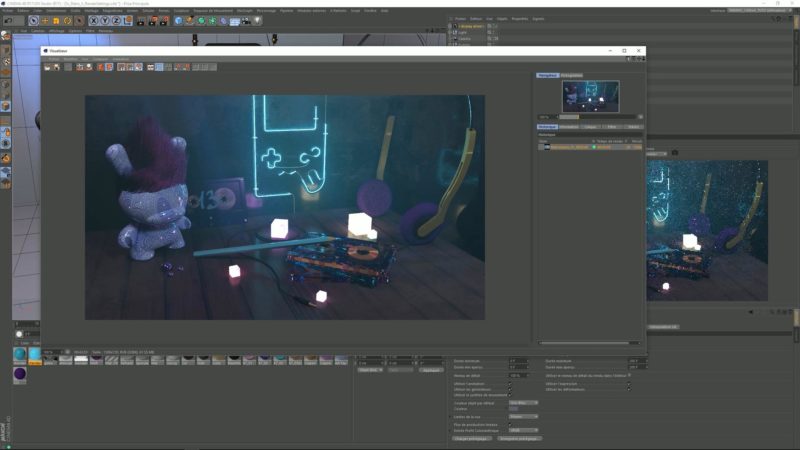Select the first cyan material sphere
The width and height of the screenshot is (800, 450).
coord(20,354)
